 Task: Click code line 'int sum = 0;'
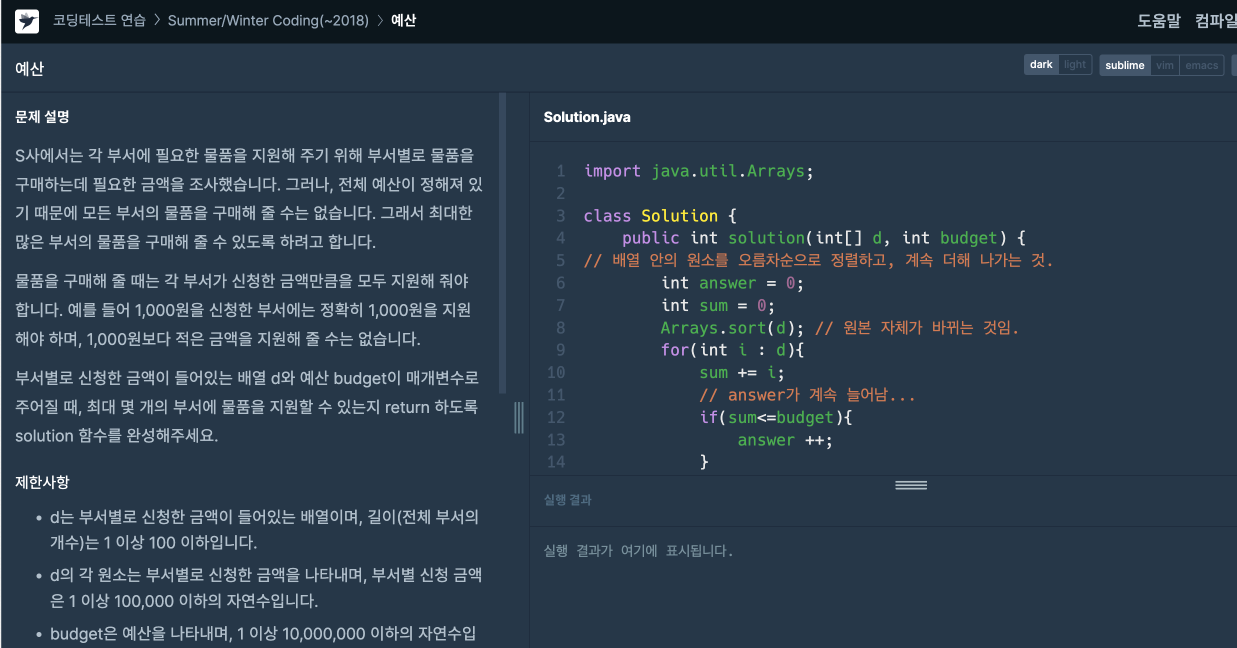tap(718, 305)
